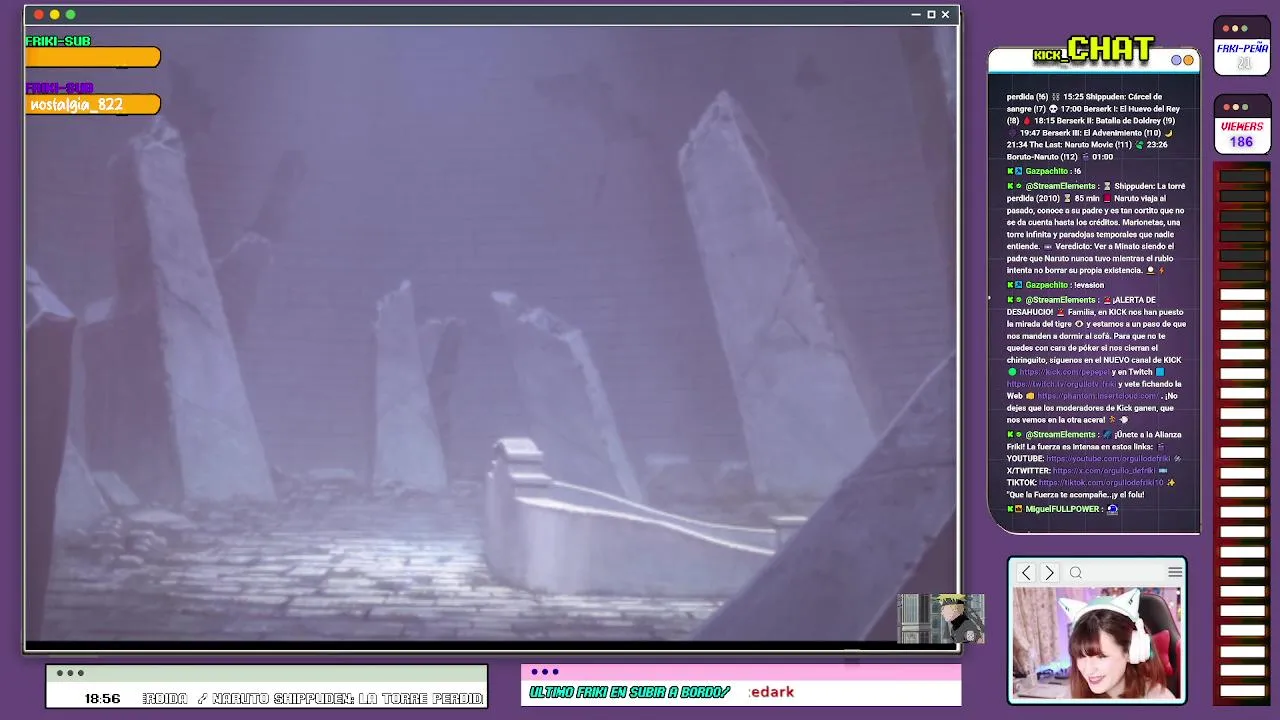This screenshot has width=1280, height=720.
Task: Click the close X of the video window
Action: pyautogui.click(x=945, y=14)
